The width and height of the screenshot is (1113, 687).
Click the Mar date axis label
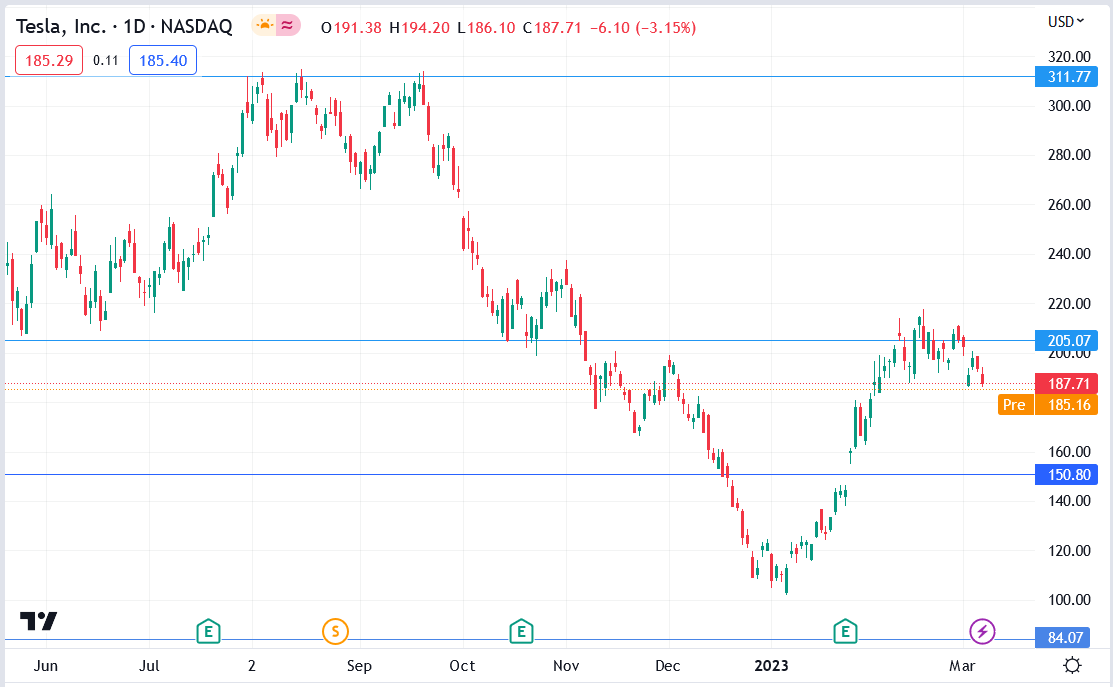tap(962, 666)
